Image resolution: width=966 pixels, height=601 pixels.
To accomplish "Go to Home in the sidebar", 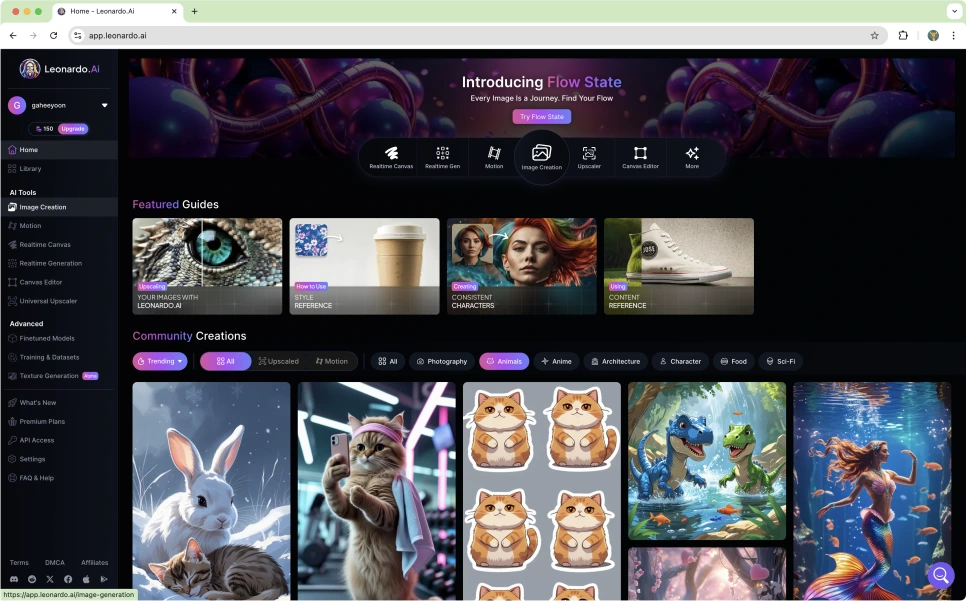I will point(59,150).
